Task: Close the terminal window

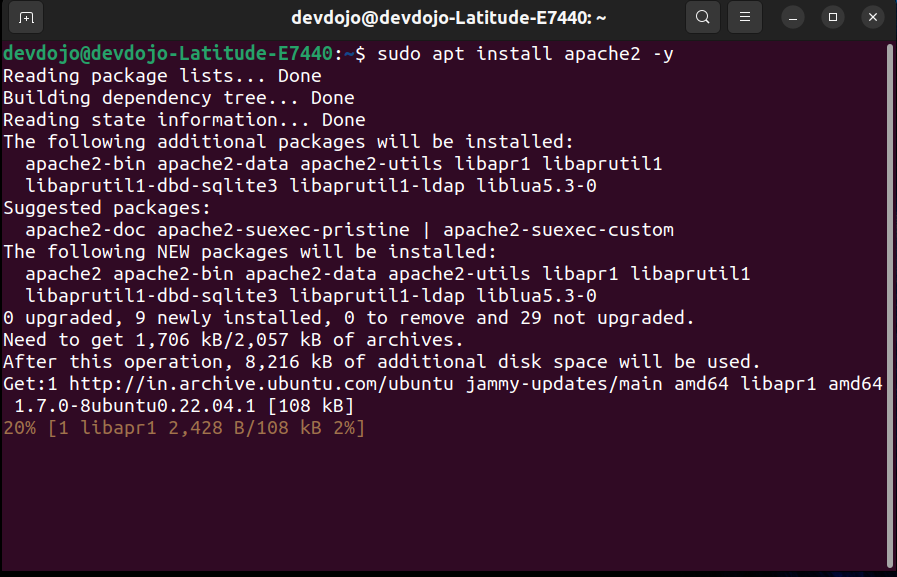Action: coord(872,17)
